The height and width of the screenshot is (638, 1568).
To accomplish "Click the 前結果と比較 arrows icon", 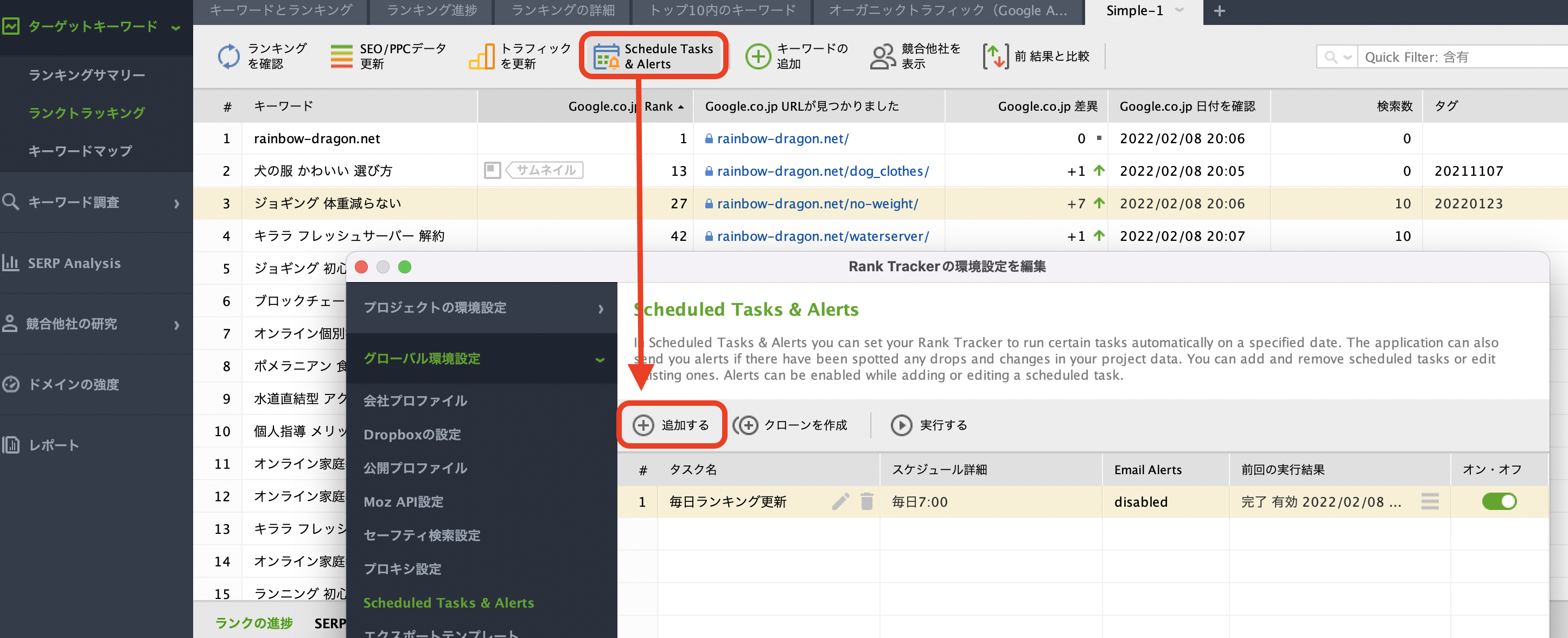I will [x=995, y=56].
